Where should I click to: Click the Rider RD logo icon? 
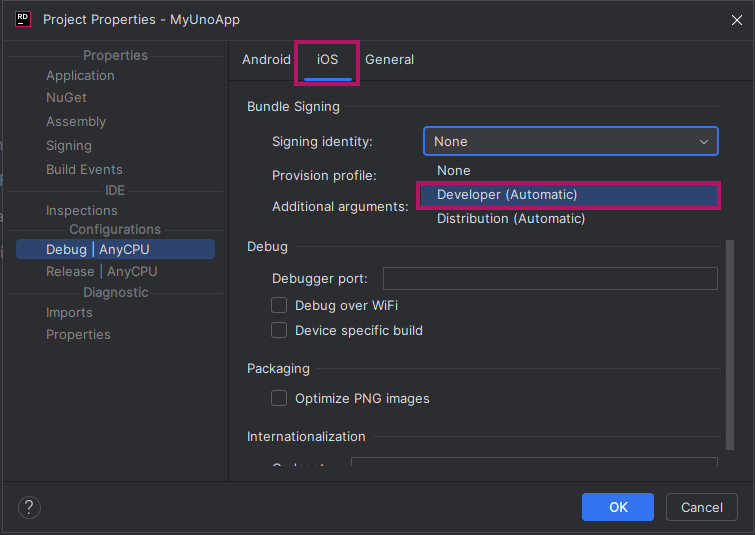point(23,19)
